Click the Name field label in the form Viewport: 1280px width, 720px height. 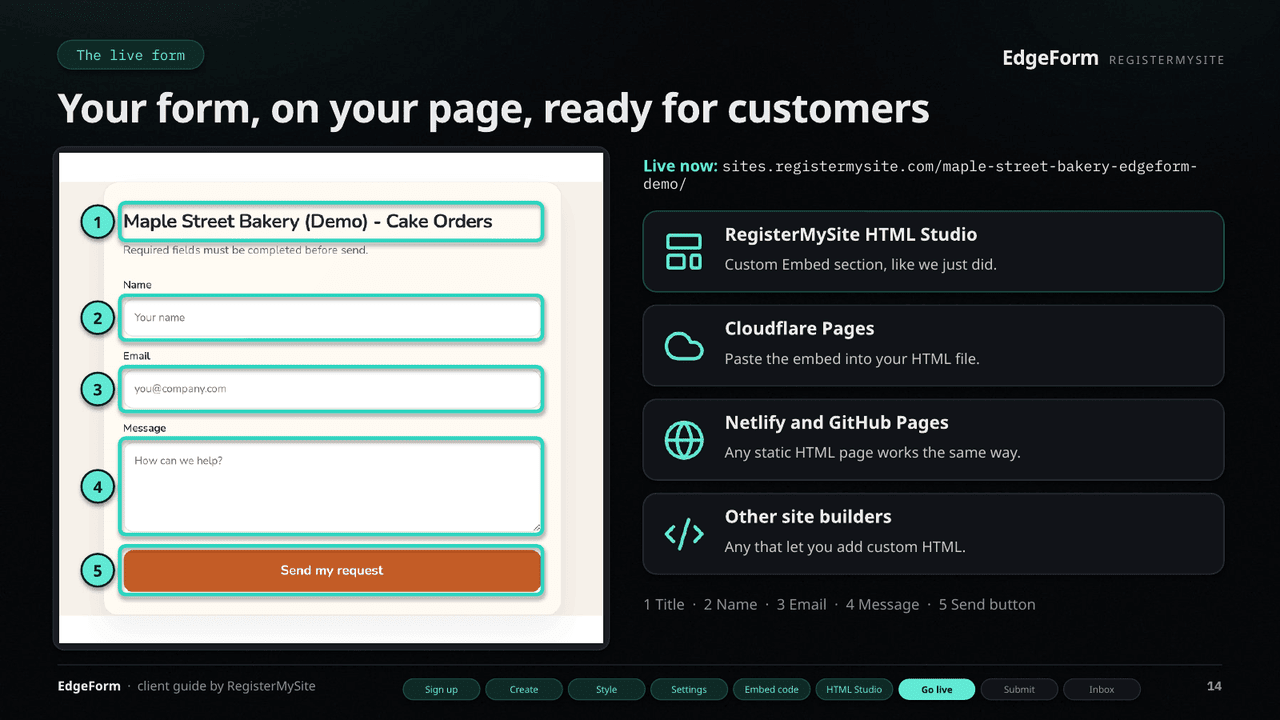click(138, 285)
